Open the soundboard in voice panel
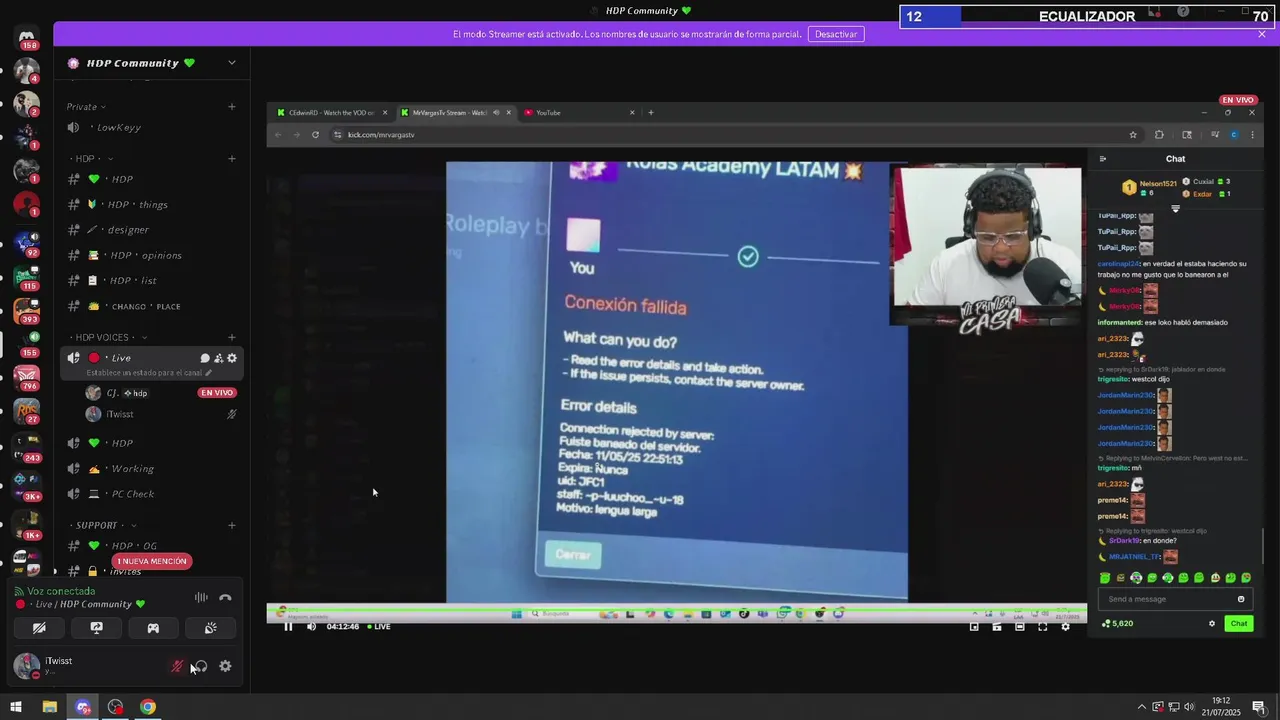1280x720 pixels. (210, 628)
